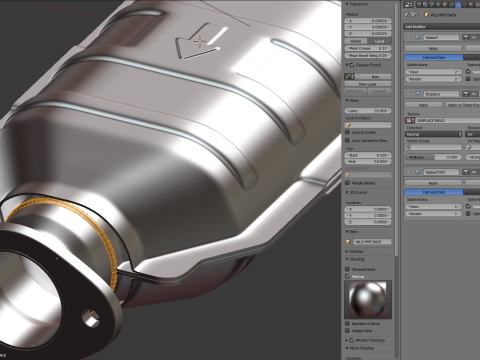Collapse the Mesh Display panel
The width and height of the screenshot is (480, 360).
pyautogui.click(x=347, y=348)
